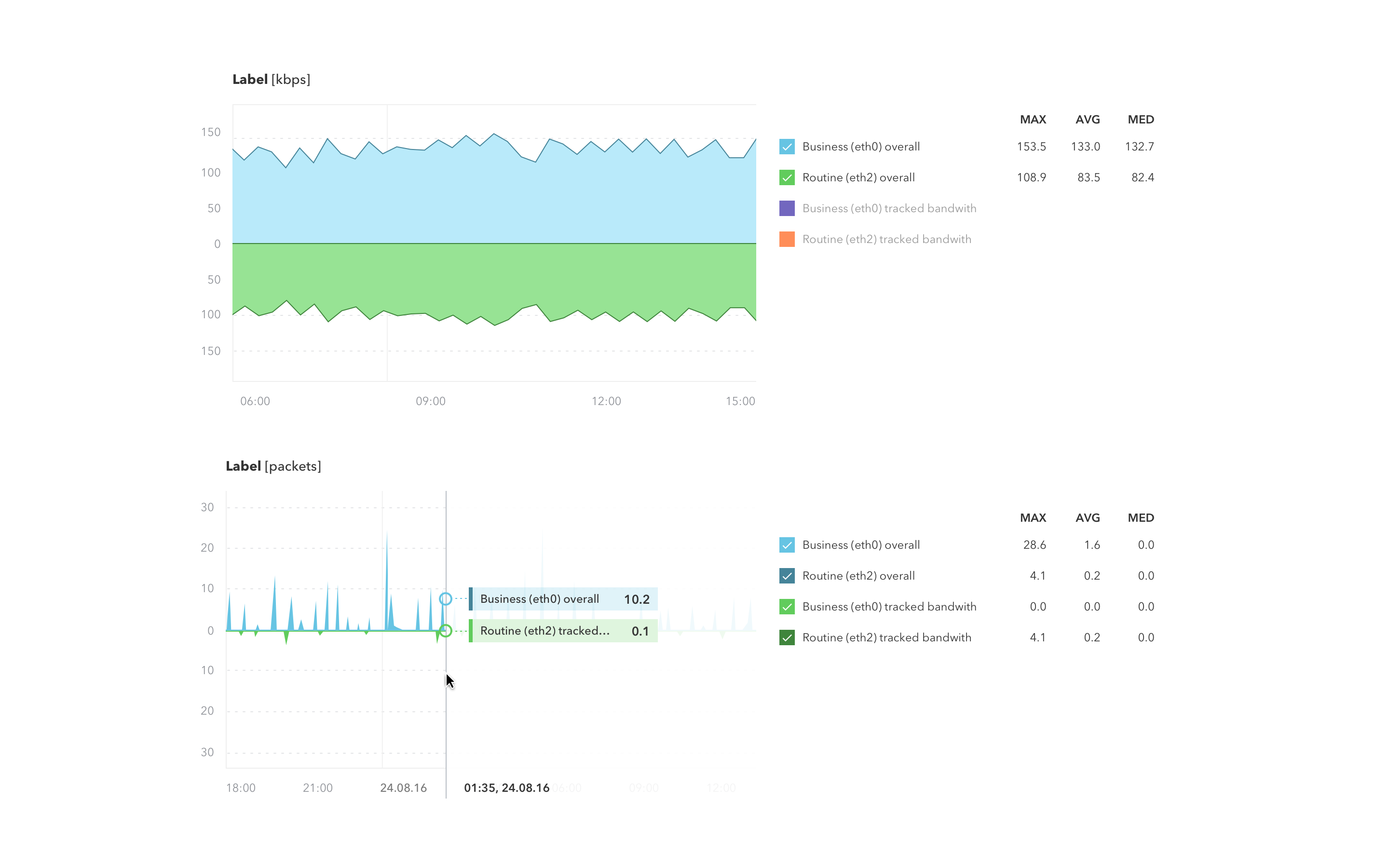The image size is (1389, 868).
Task: Click AVG column header in kbps legend
Action: [1088, 120]
